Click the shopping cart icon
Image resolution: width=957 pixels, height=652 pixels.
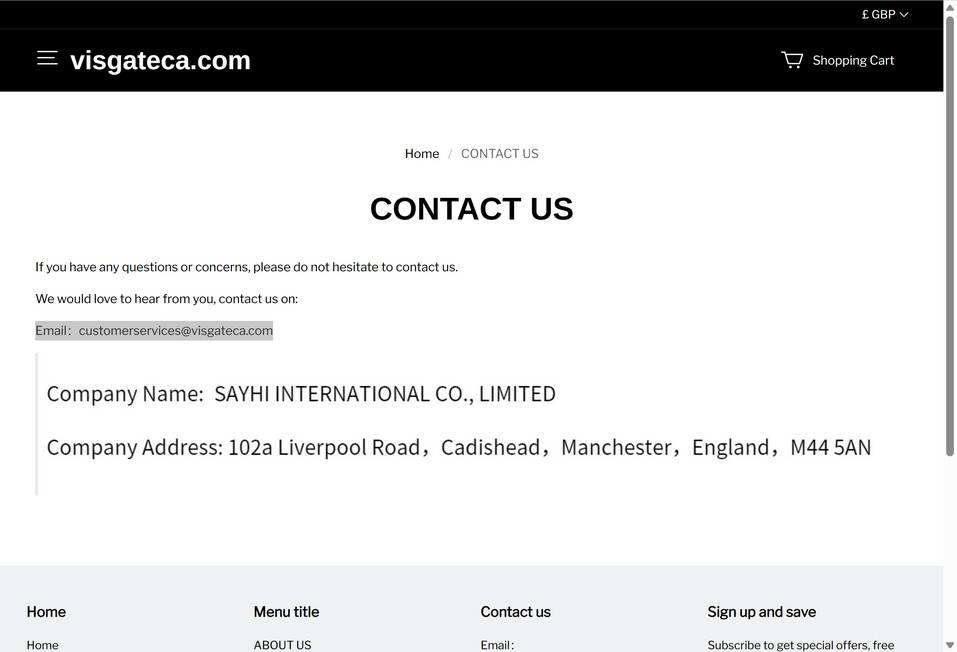792,60
